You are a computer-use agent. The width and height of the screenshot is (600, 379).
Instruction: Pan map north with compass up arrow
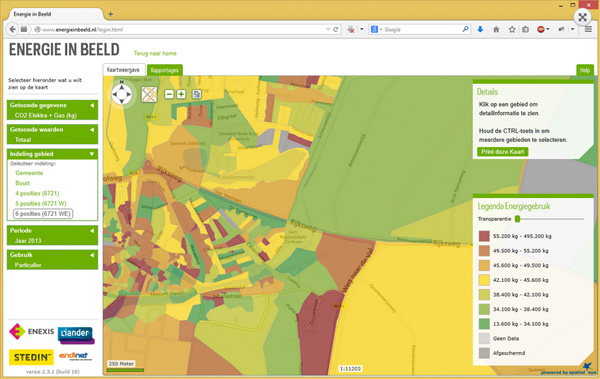coord(122,86)
